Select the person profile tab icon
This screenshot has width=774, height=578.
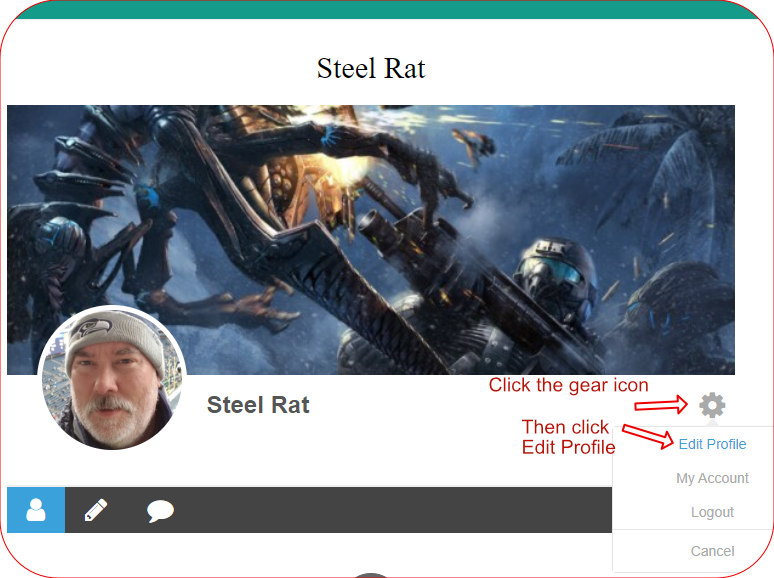(36, 510)
